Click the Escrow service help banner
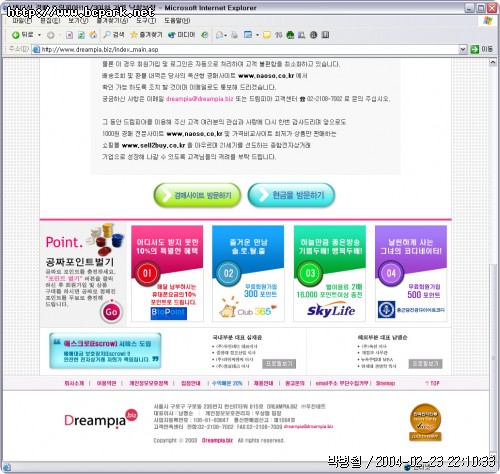 pyautogui.click(x=105, y=351)
